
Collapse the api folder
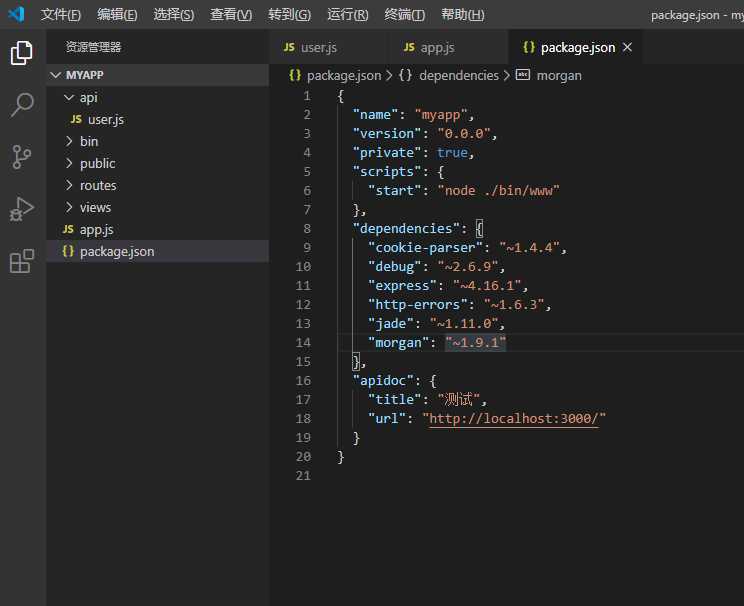(69, 97)
